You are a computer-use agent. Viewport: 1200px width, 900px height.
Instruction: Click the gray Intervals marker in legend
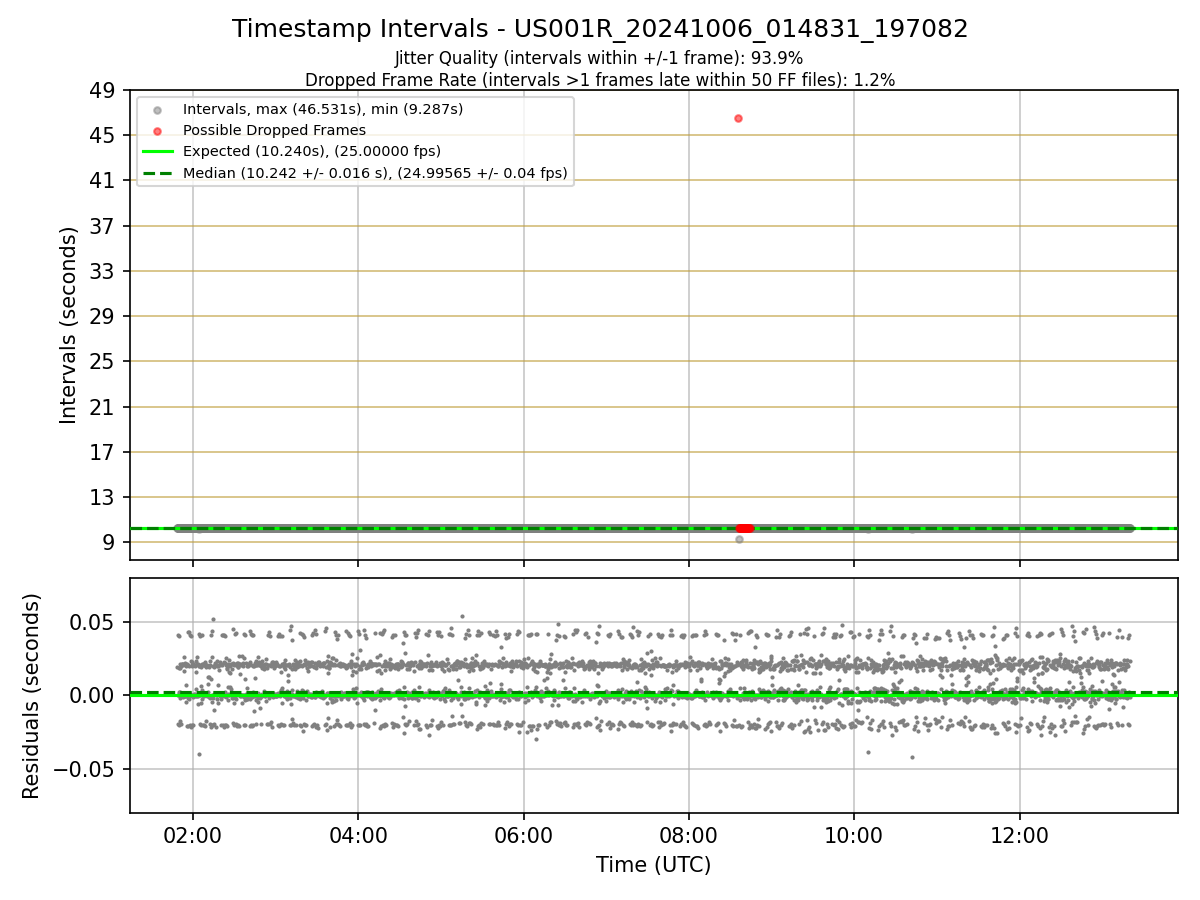pyautogui.click(x=157, y=109)
